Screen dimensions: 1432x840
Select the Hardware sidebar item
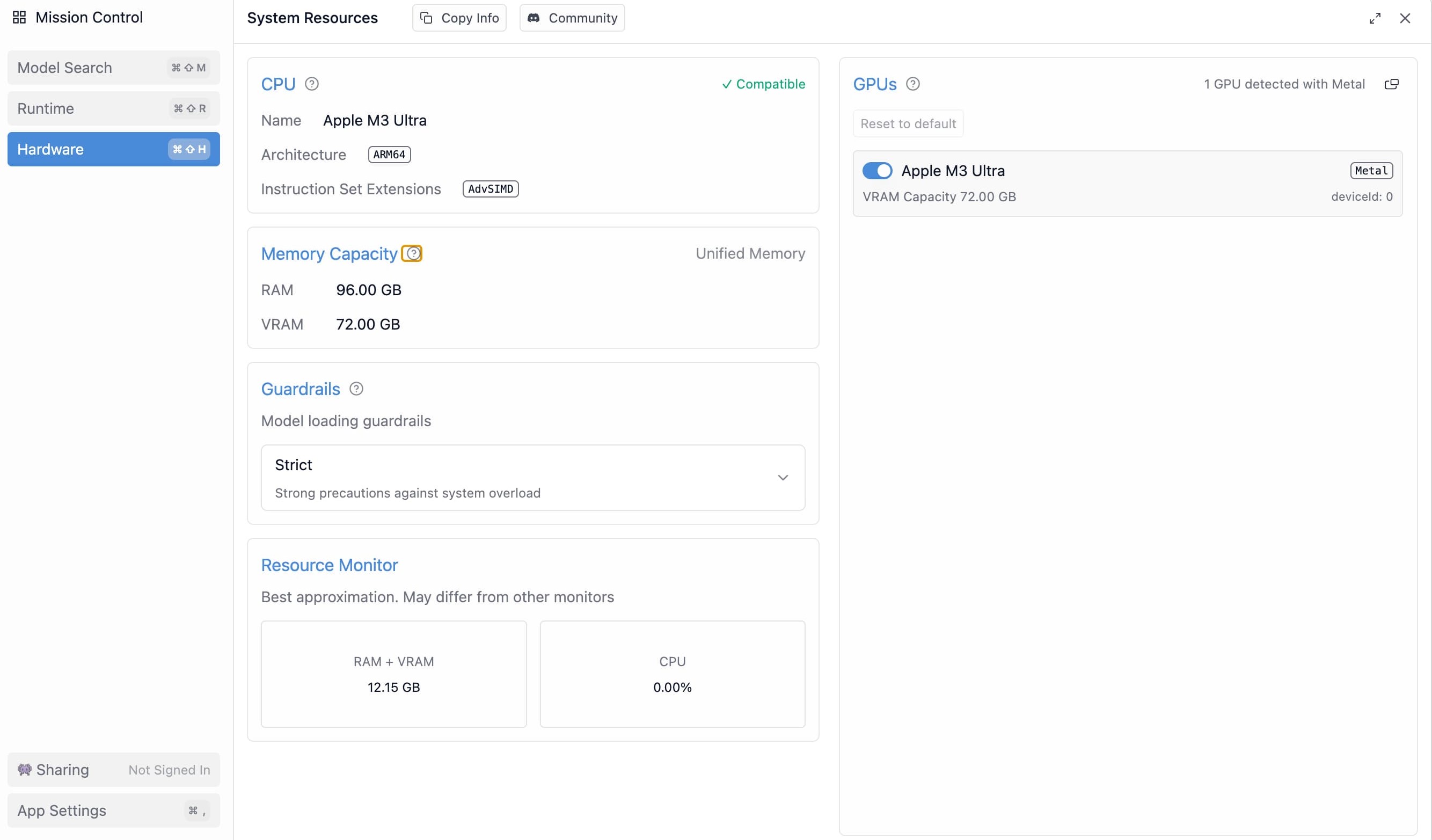(x=114, y=149)
